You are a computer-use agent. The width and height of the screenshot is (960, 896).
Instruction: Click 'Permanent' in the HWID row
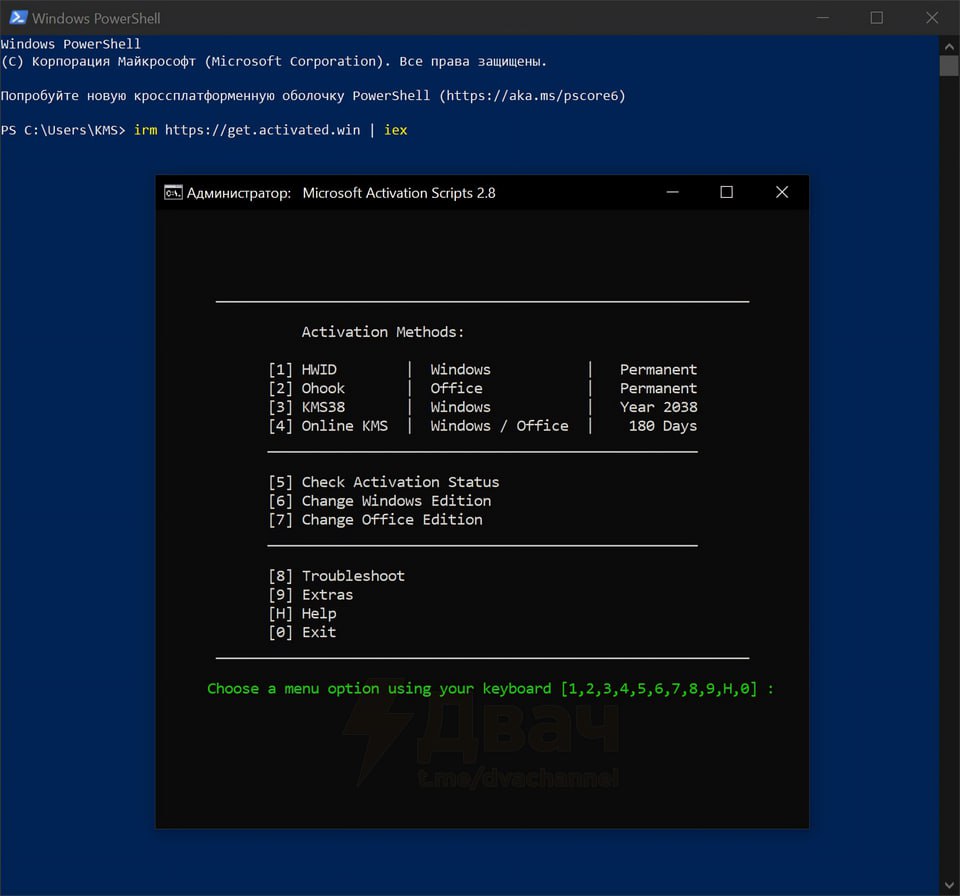click(x=658, y=369)
